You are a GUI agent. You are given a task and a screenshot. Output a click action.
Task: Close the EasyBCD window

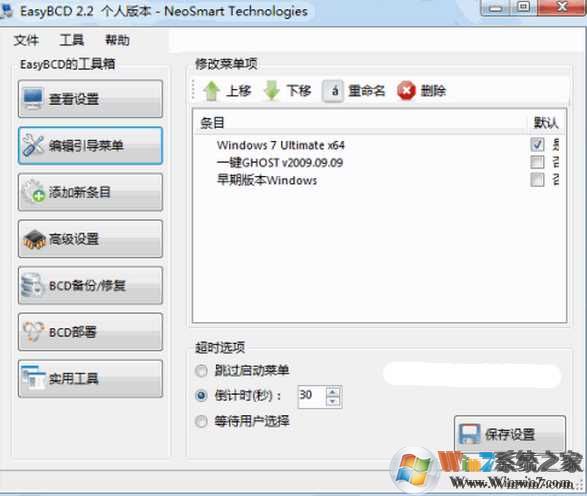[562, 7]
